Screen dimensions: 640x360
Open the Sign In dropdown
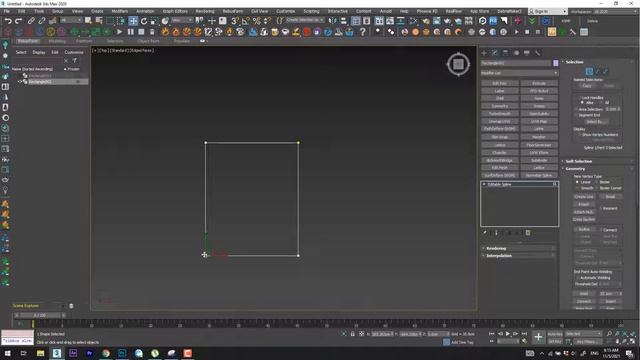pyautogui.click(x=547, y=11)
